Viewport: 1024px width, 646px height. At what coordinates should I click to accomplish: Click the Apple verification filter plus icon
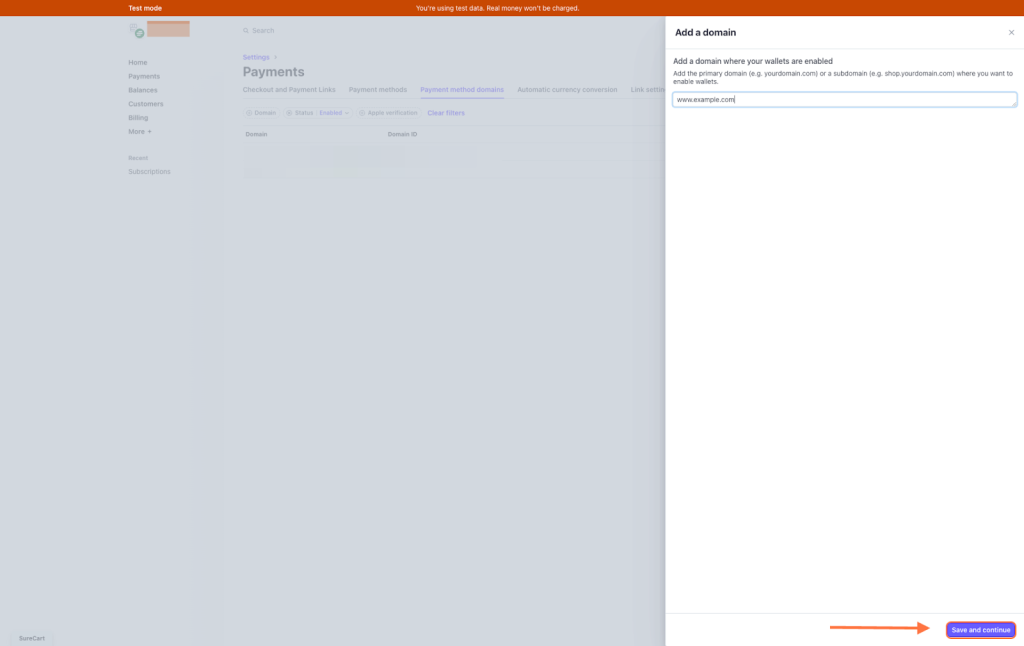point(362,113)
